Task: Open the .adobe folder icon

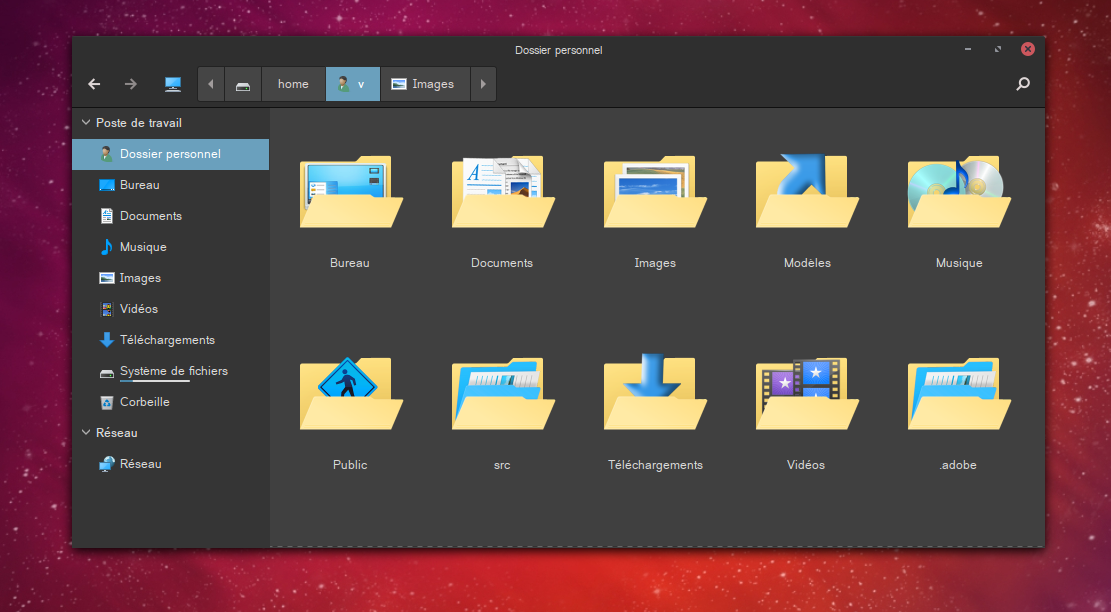Action: pos(959,392)
